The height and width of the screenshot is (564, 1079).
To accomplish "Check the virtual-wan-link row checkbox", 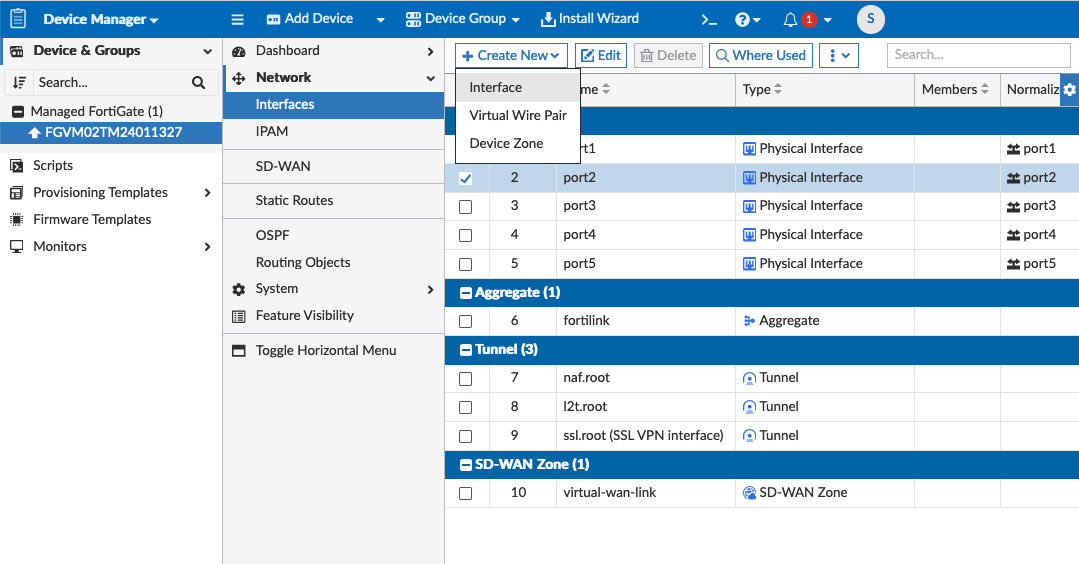I will (x=466, y=493).
